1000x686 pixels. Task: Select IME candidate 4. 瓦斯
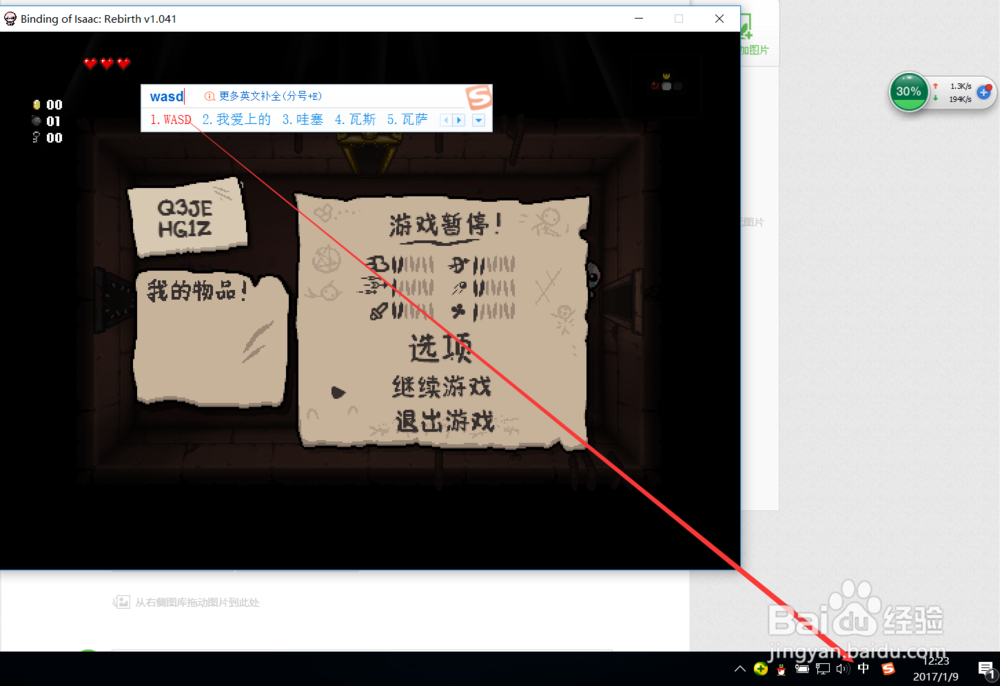[x=355, y=120]
